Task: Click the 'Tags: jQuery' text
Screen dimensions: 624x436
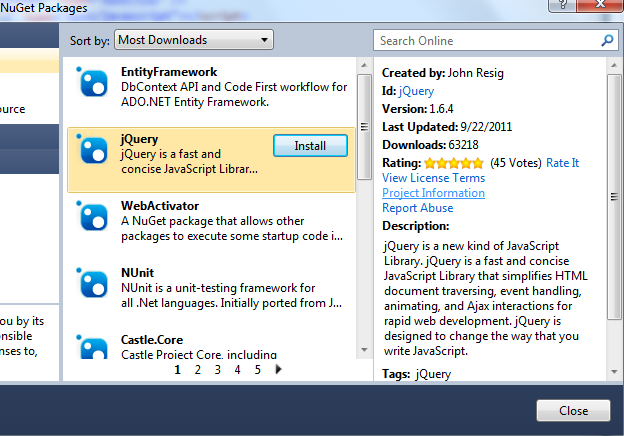Action: 417,374
